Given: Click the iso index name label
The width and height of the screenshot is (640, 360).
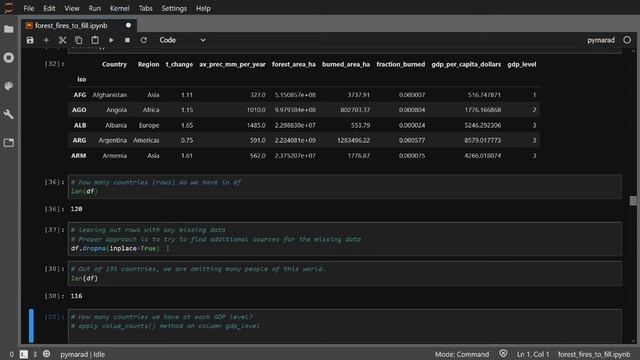Looking at the screenshot, I should pos(82,79).
